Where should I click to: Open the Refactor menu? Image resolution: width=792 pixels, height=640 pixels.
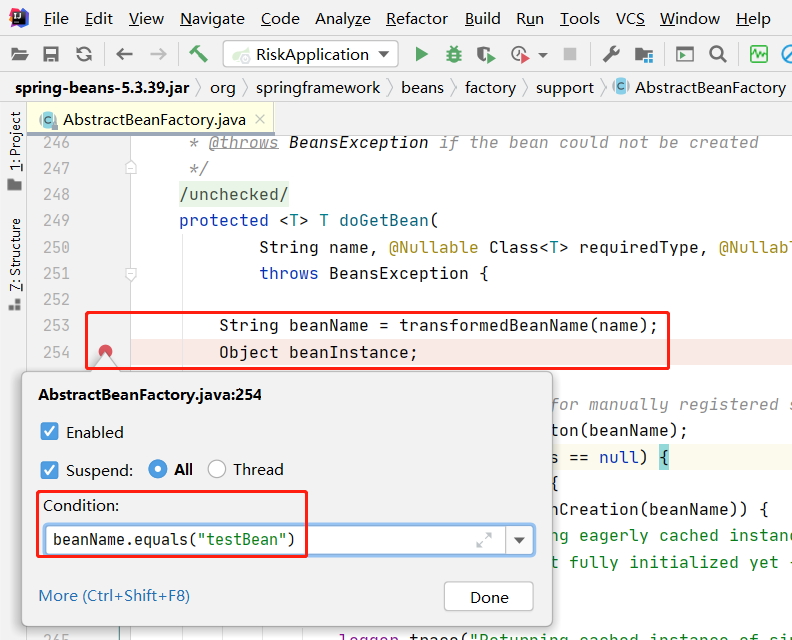[x=417, y=19]
